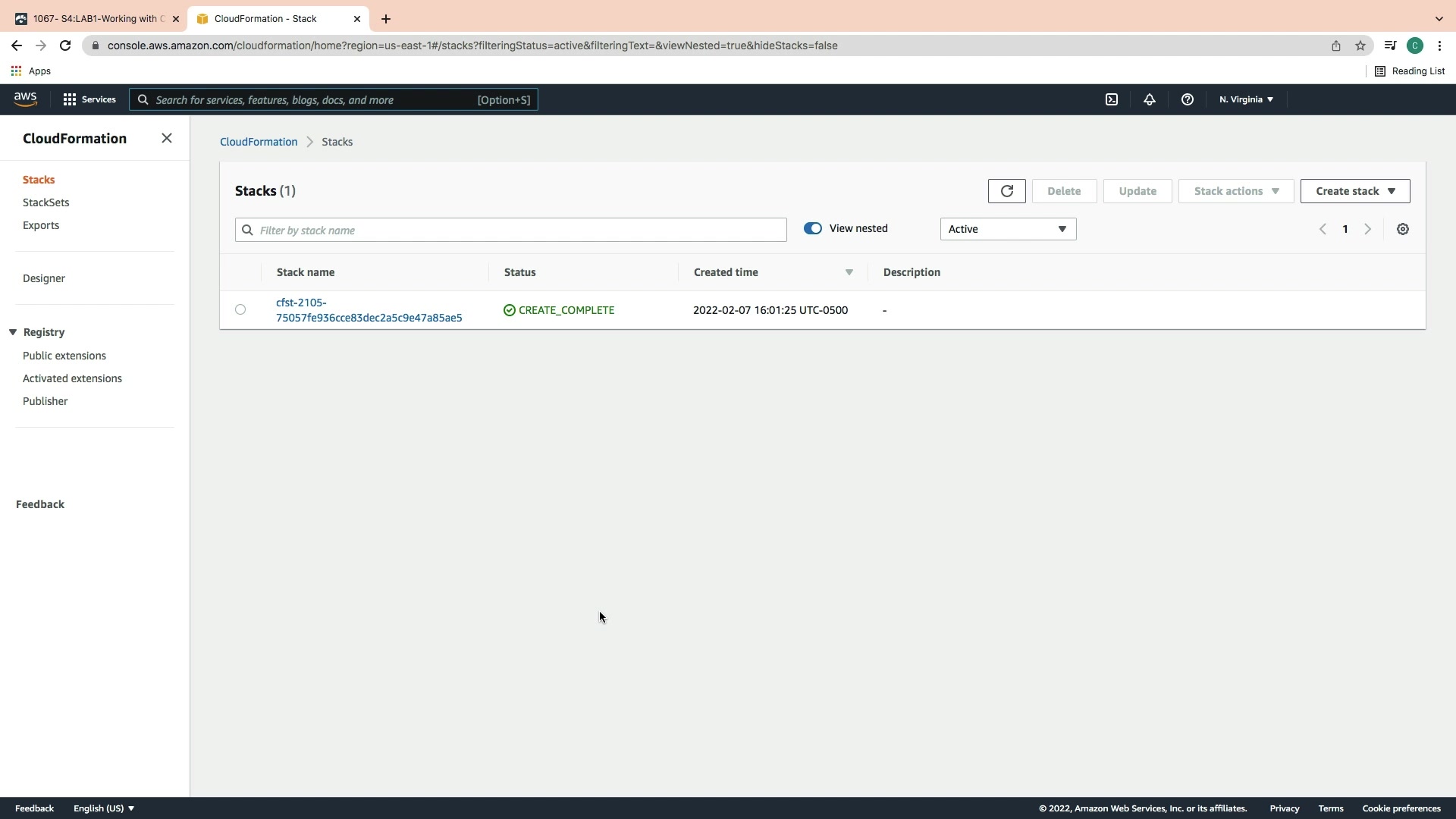Viewport: 1456px width, 819px height.
Task: Open the help question mark icon
Action: click(1187, 99)
